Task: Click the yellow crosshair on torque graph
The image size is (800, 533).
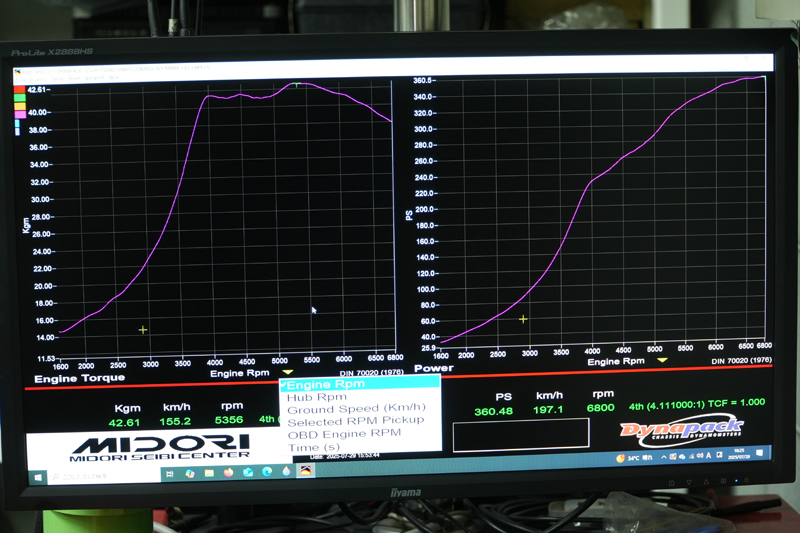Action: [x=143, y=330]
